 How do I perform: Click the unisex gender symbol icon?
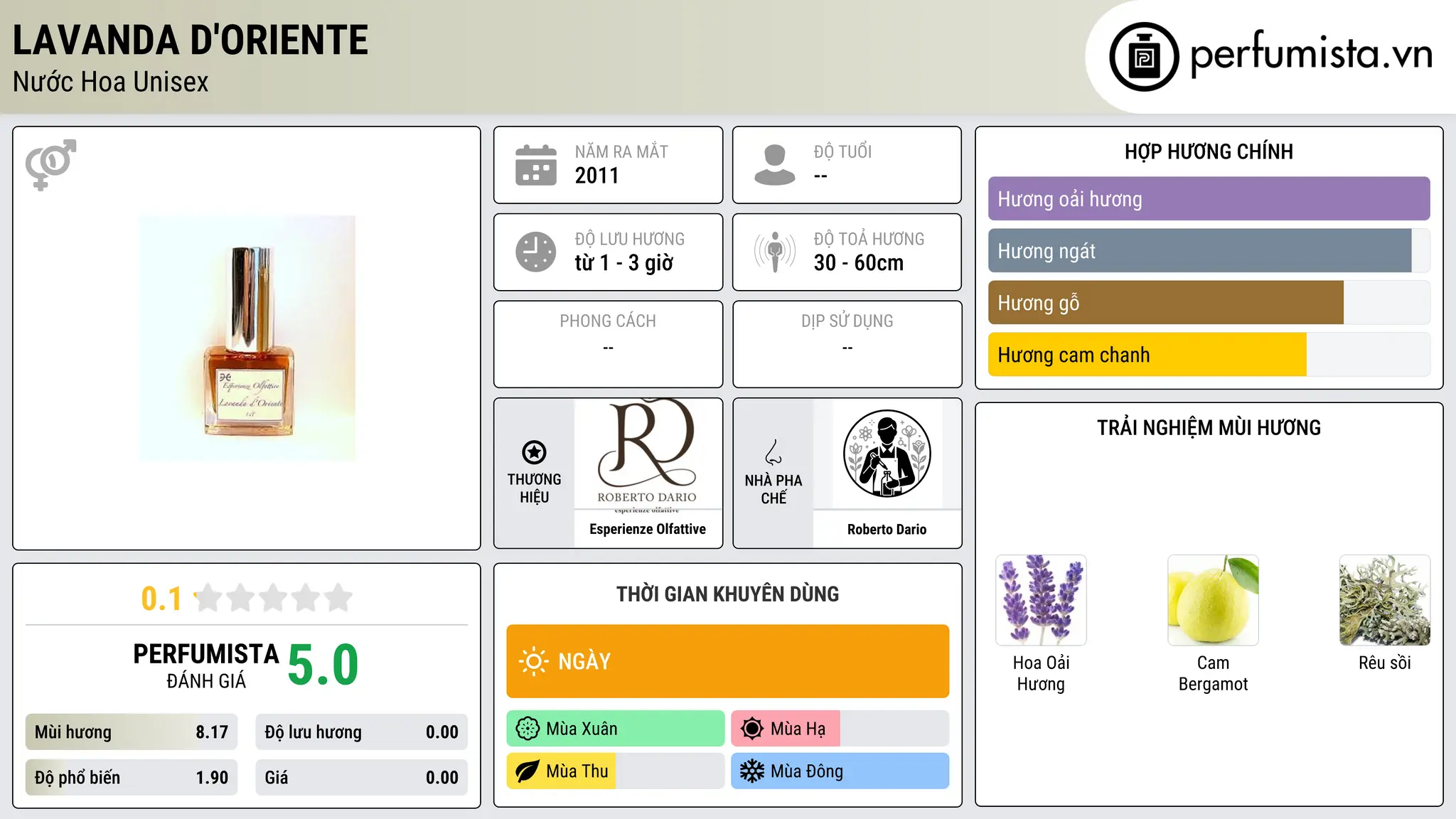[x=50, y=164]
